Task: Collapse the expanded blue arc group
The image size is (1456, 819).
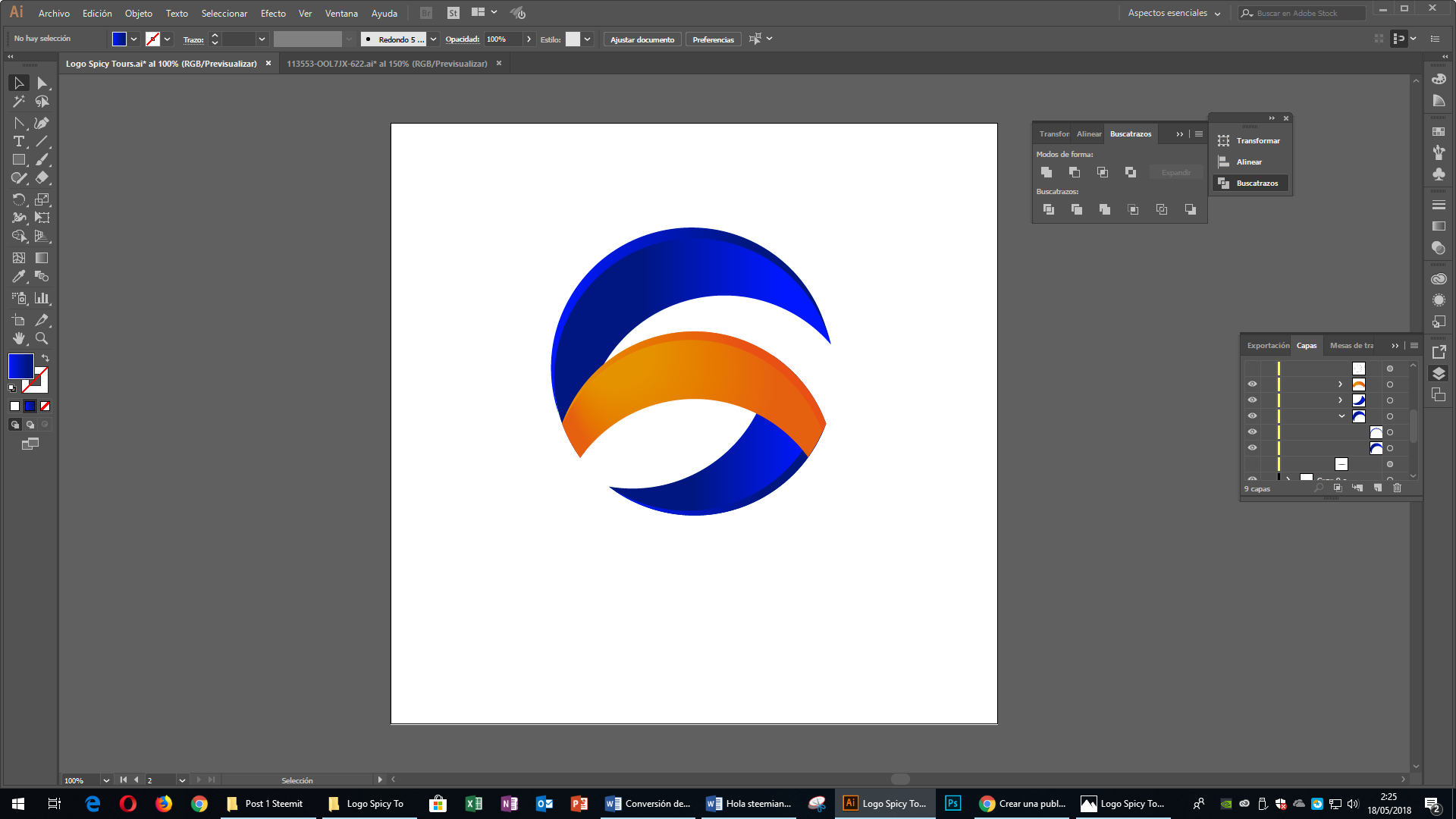Action: (x=1341, y=416)
